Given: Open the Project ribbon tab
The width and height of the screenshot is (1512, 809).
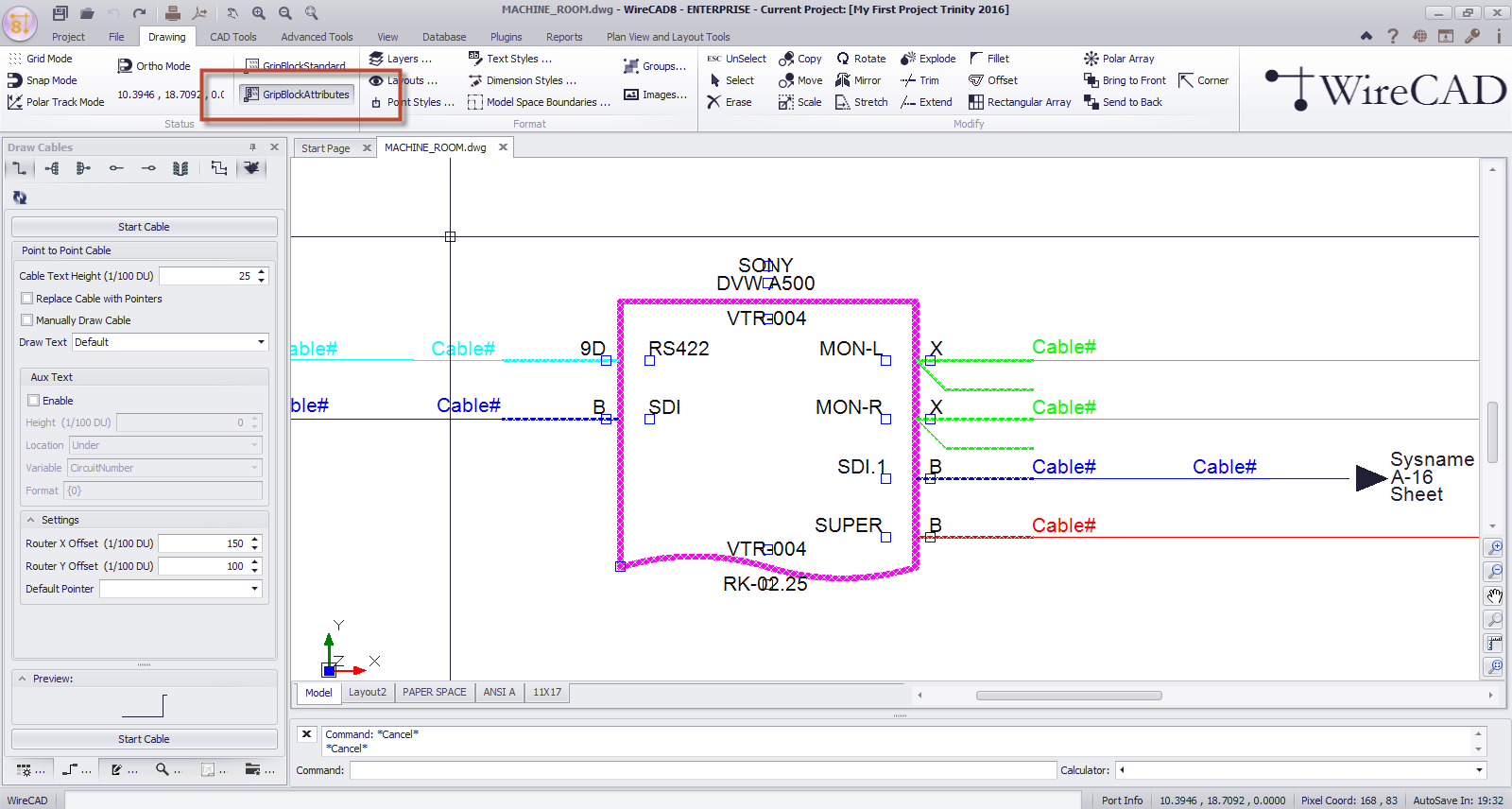Looking at the screenshot, I should (x=68, y=37).
